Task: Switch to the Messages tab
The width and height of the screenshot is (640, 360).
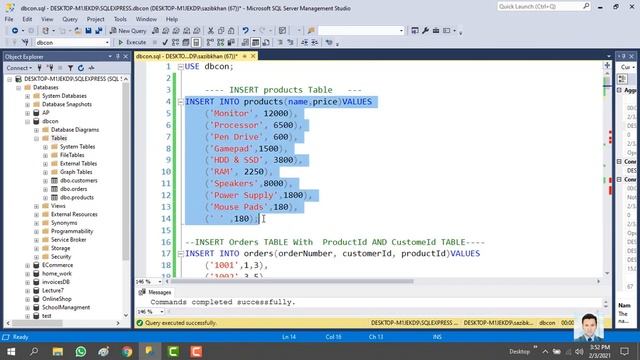Action: click(x=156, y=292)
